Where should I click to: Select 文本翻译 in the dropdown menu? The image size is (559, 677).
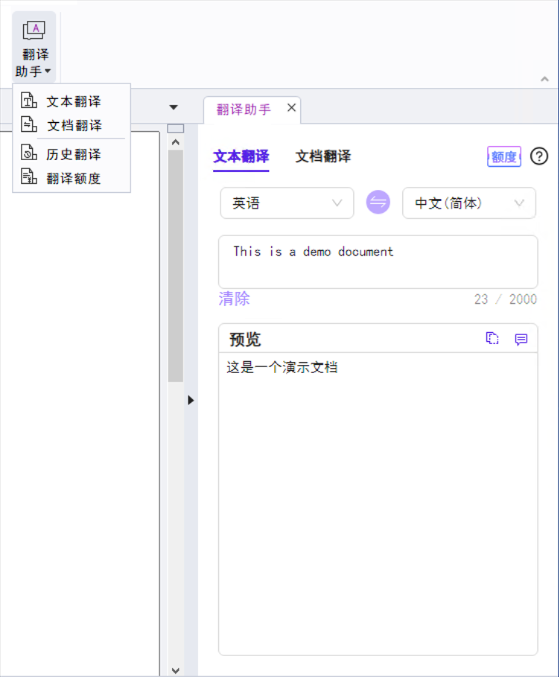tap(71, 101)
